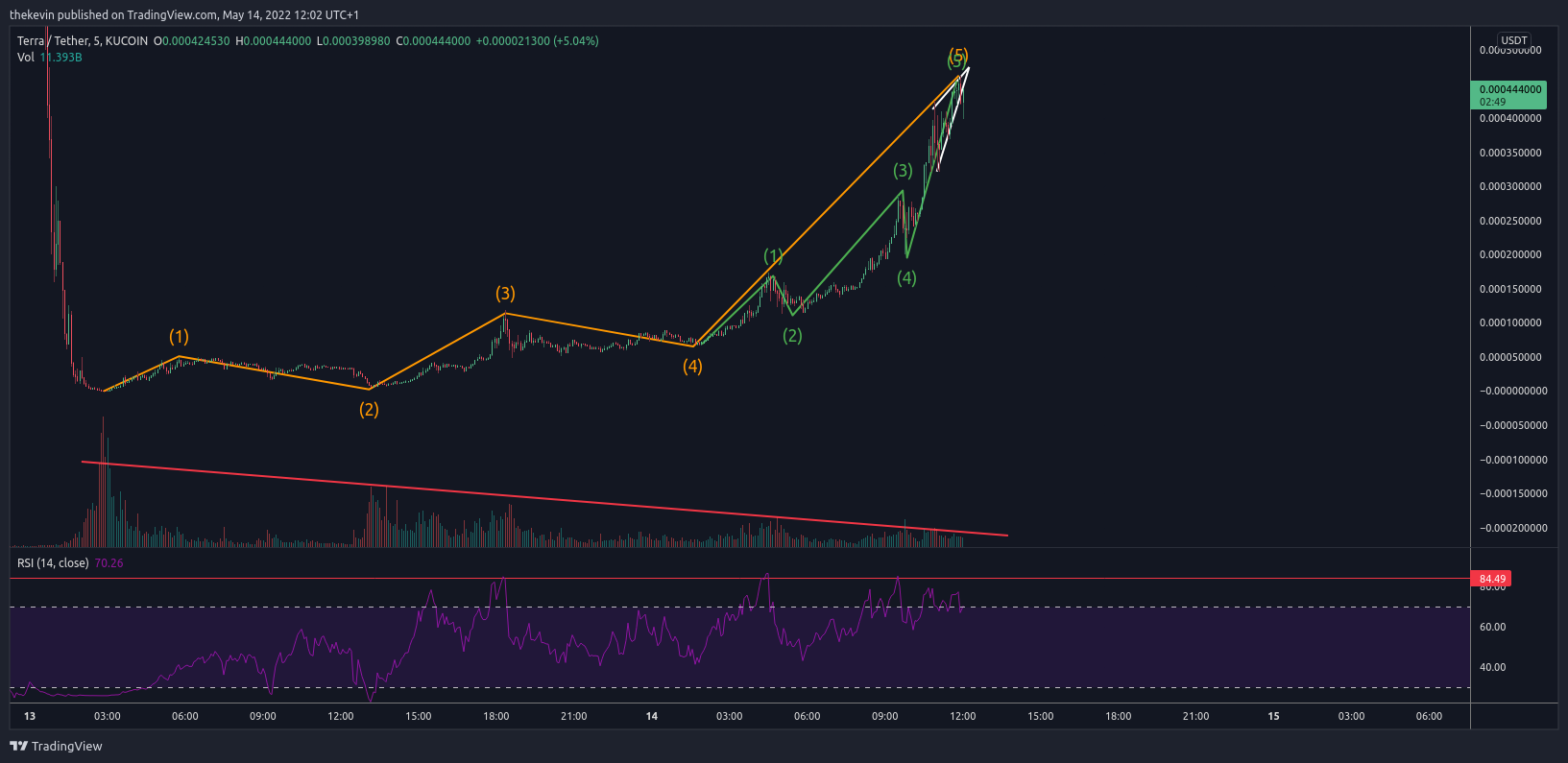Viewport: 1568px width, 763px height.
Task: Click RSI axis label 60.00
Action: coord(1492,627)
